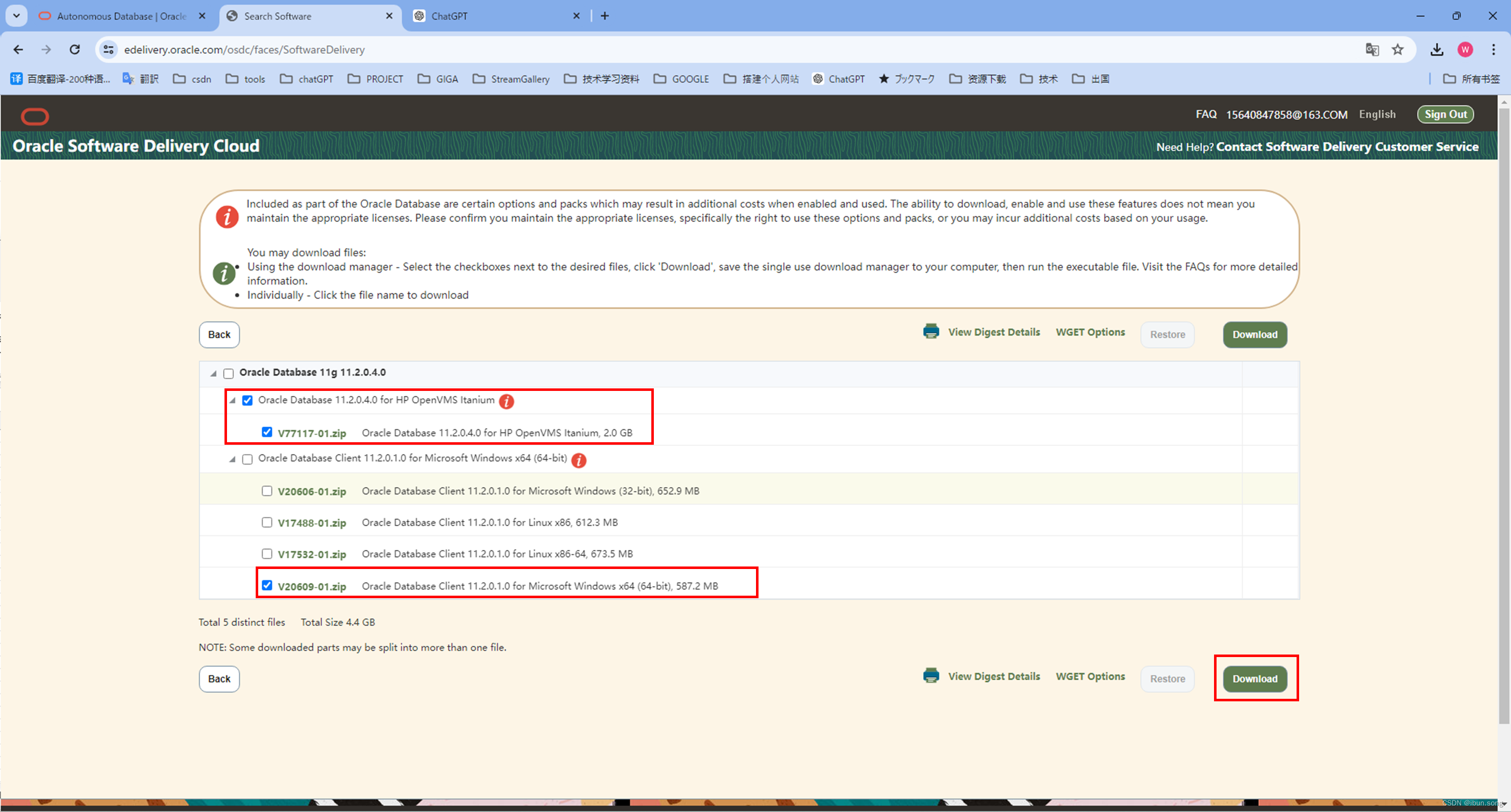Viewport: 1511px width, 812px height.
Task: Click the top printer icon next to View Digest Details
Action: [x=931, y=332]
